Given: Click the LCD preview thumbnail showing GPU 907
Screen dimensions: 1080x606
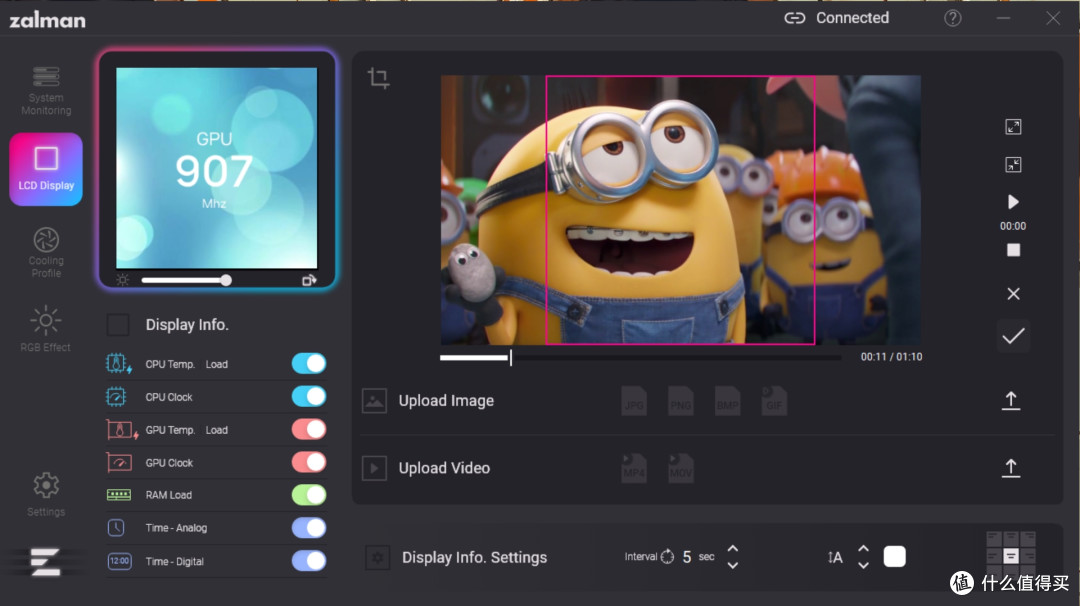Looking at the screenshot, I should click(216, 168).
